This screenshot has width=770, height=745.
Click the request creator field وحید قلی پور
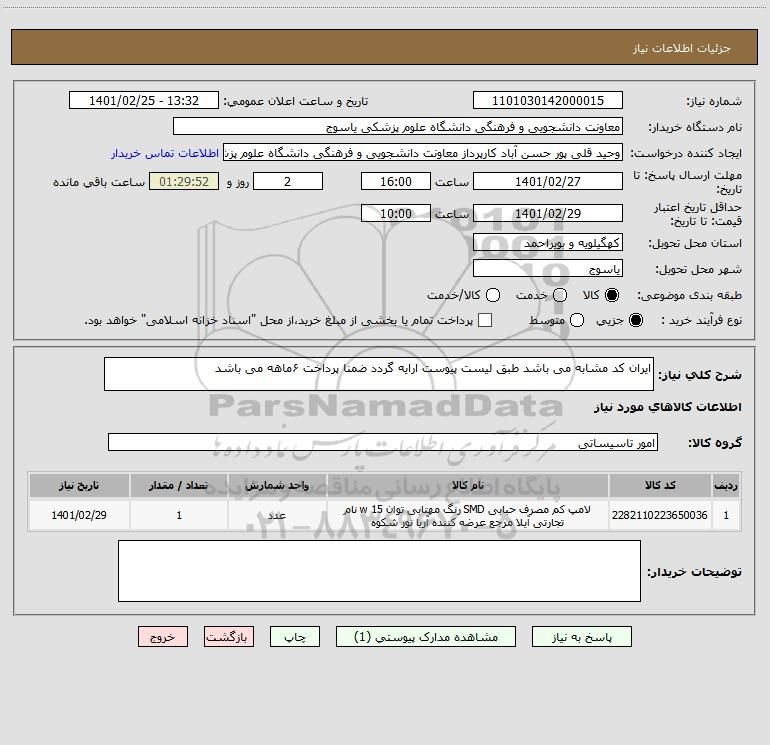[423, 152]
